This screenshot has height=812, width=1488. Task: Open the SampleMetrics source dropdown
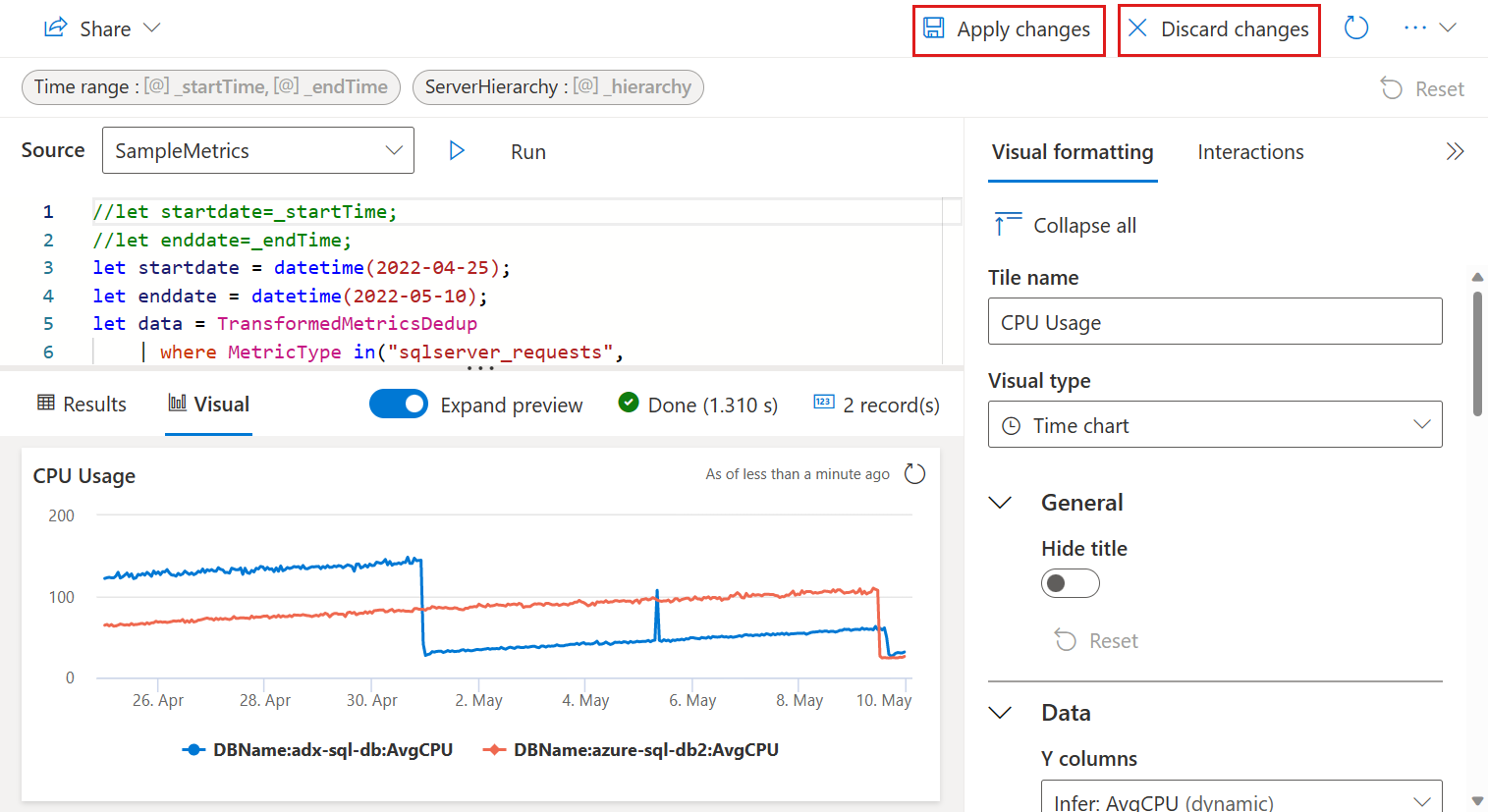tap(258, 151)
